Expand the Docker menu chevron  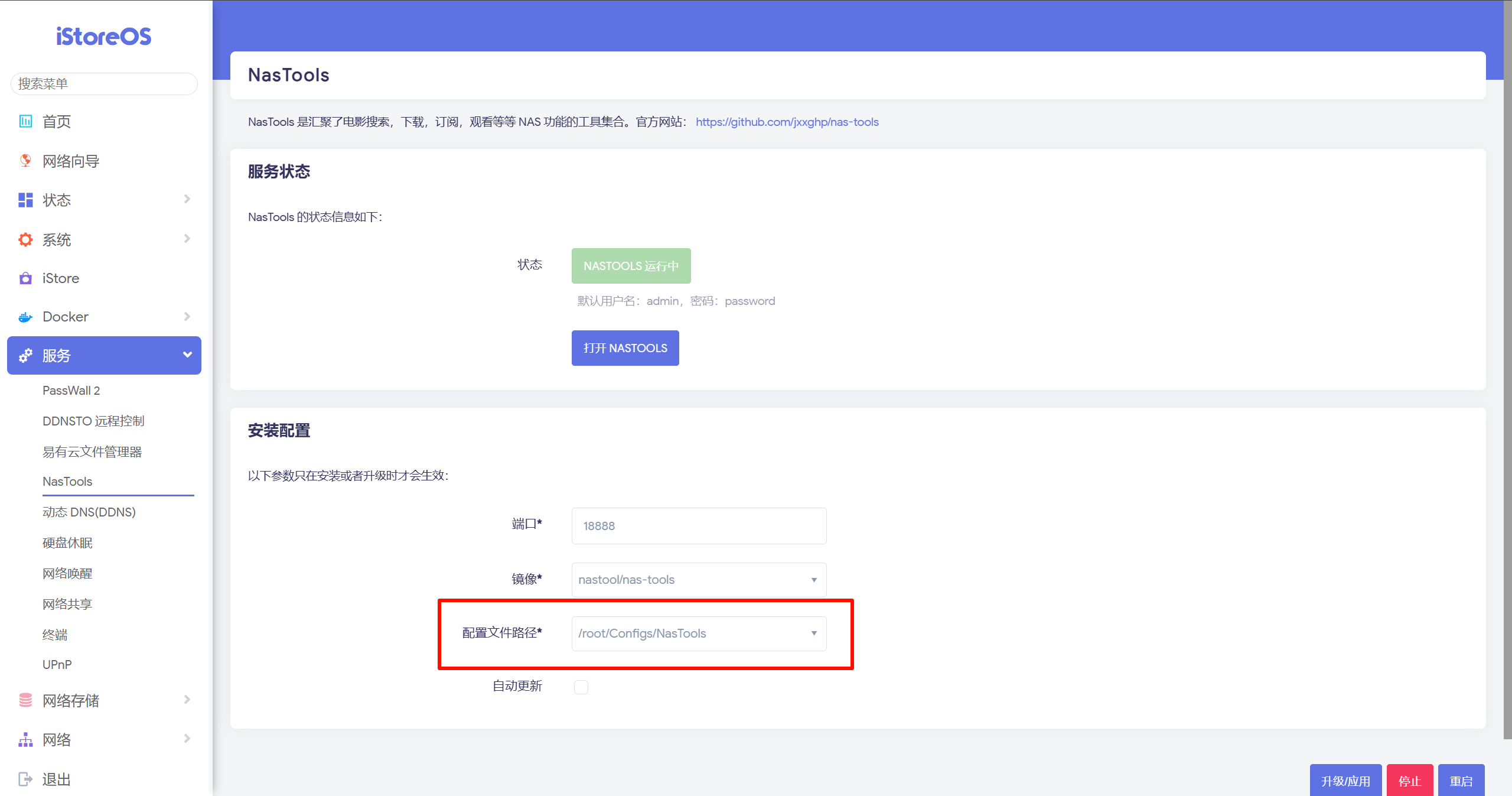tap(187, 317)
